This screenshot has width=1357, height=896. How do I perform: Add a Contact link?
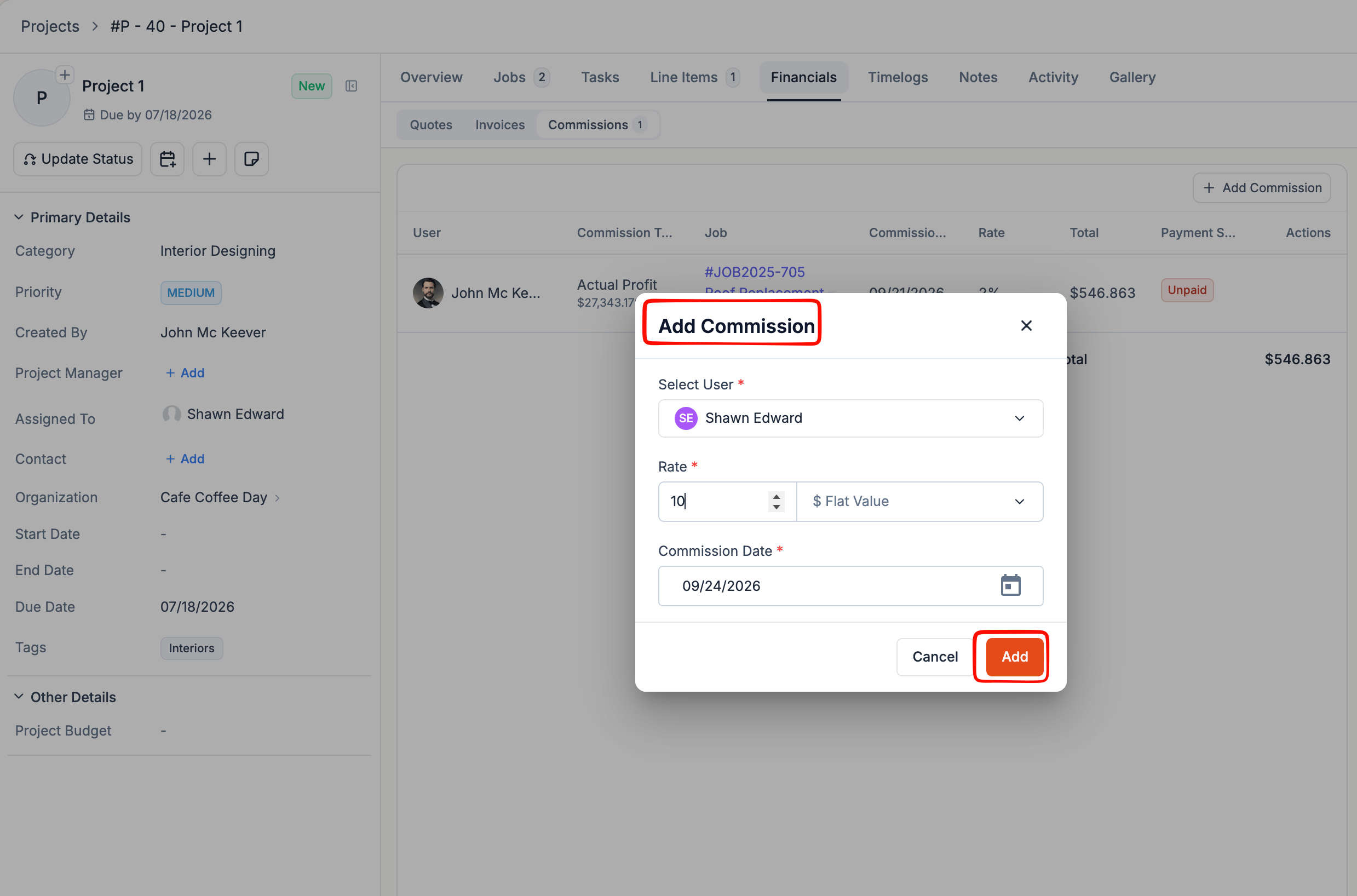tap(185, 459)
